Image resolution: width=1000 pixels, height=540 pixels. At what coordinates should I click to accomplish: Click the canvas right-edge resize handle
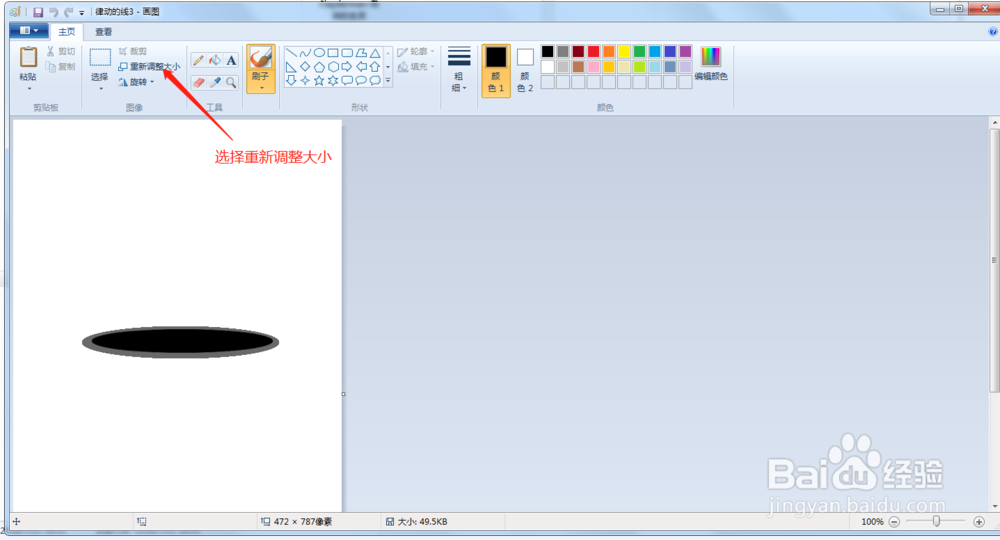[343, 394]
